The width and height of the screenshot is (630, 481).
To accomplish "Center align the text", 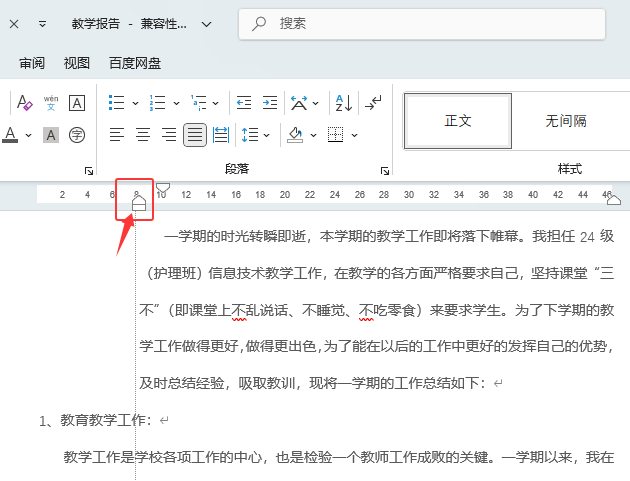I will (x=143, y=135).
